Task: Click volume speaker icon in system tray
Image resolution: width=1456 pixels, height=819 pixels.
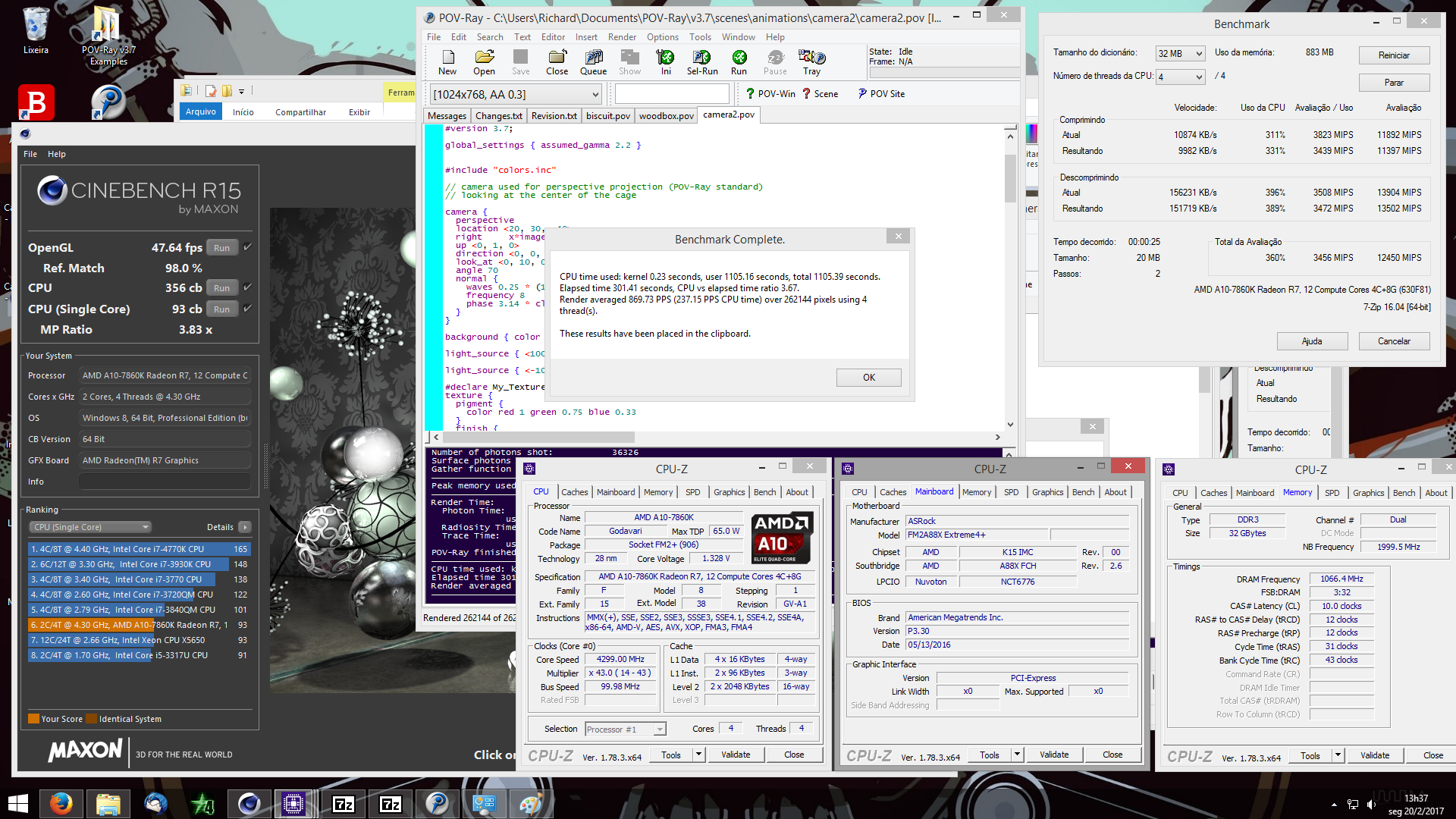Action: point(1371,804)
